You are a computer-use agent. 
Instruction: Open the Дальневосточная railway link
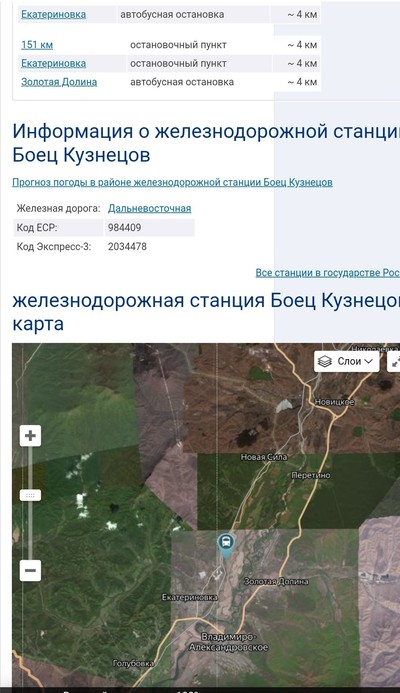point(149,208)
